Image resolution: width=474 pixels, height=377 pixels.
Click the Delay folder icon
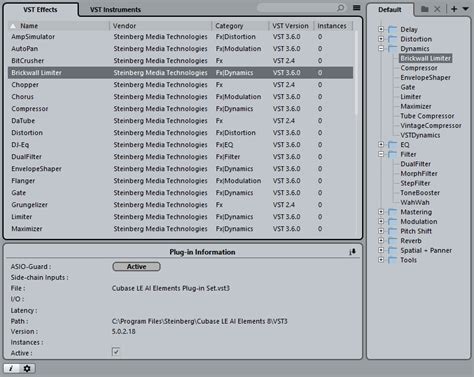393,29
